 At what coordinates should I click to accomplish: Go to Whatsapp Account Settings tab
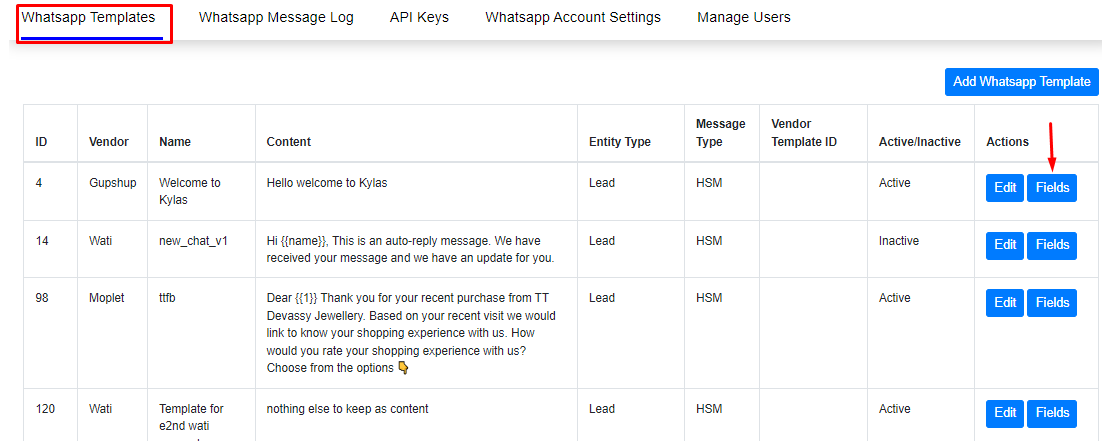pyautogui.click(x=573, y=17)
